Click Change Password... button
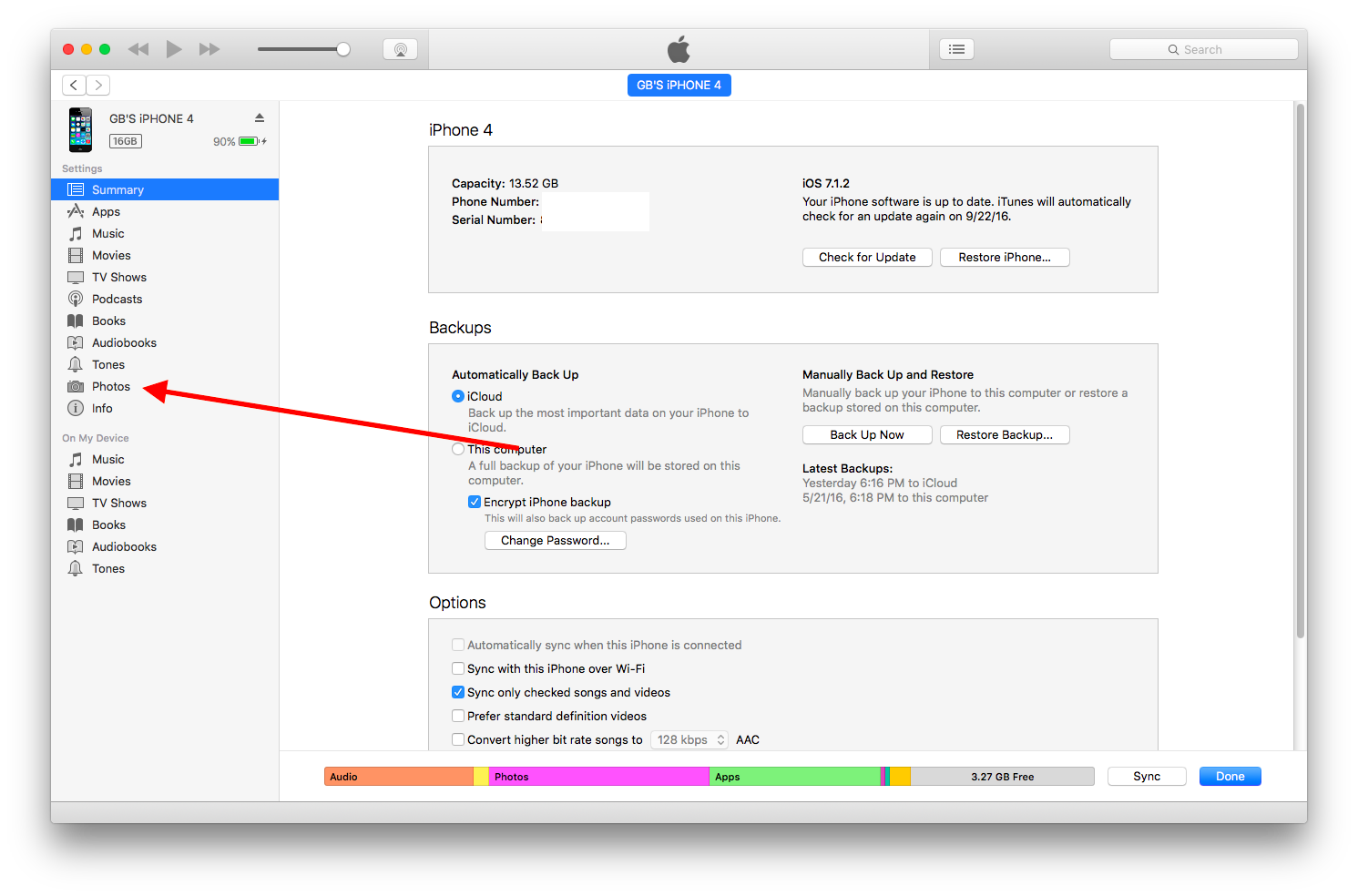This screenshot has width=1358, height=896. click(x=556, y=541)
